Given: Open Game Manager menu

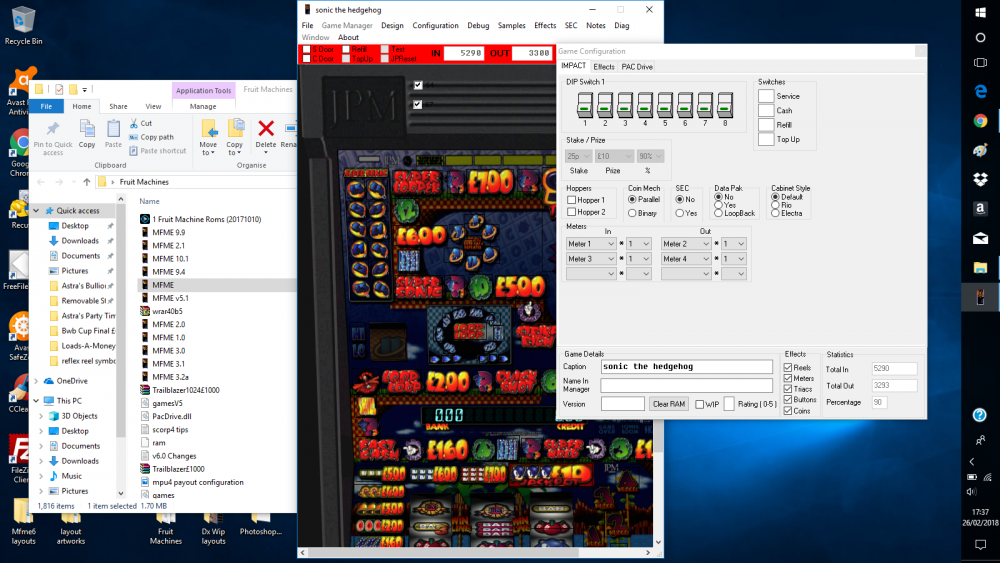Looking at the screenshot, I should 347,26.
